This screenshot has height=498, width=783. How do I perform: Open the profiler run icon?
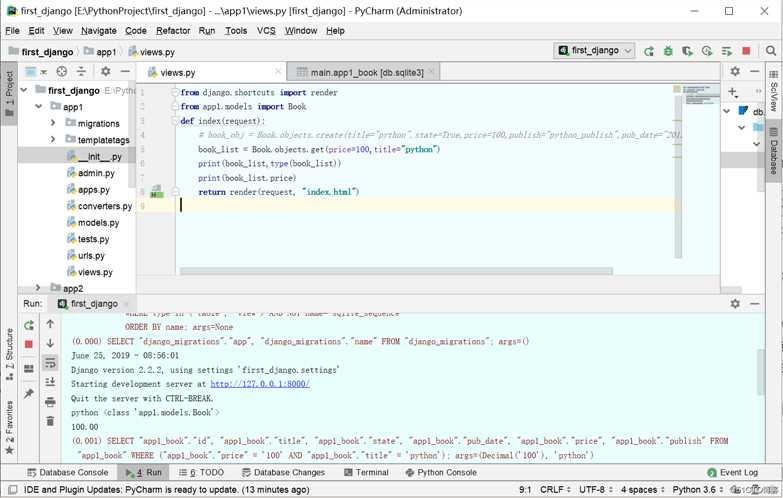click(707, 51)
